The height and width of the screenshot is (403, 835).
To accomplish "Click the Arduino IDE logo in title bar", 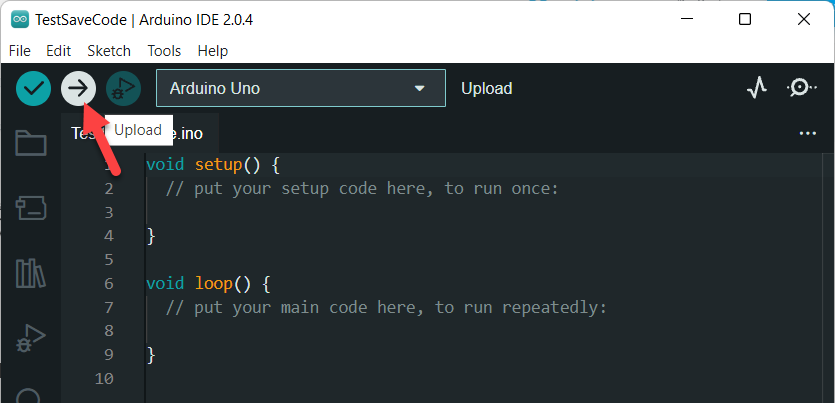I will 20,20.
